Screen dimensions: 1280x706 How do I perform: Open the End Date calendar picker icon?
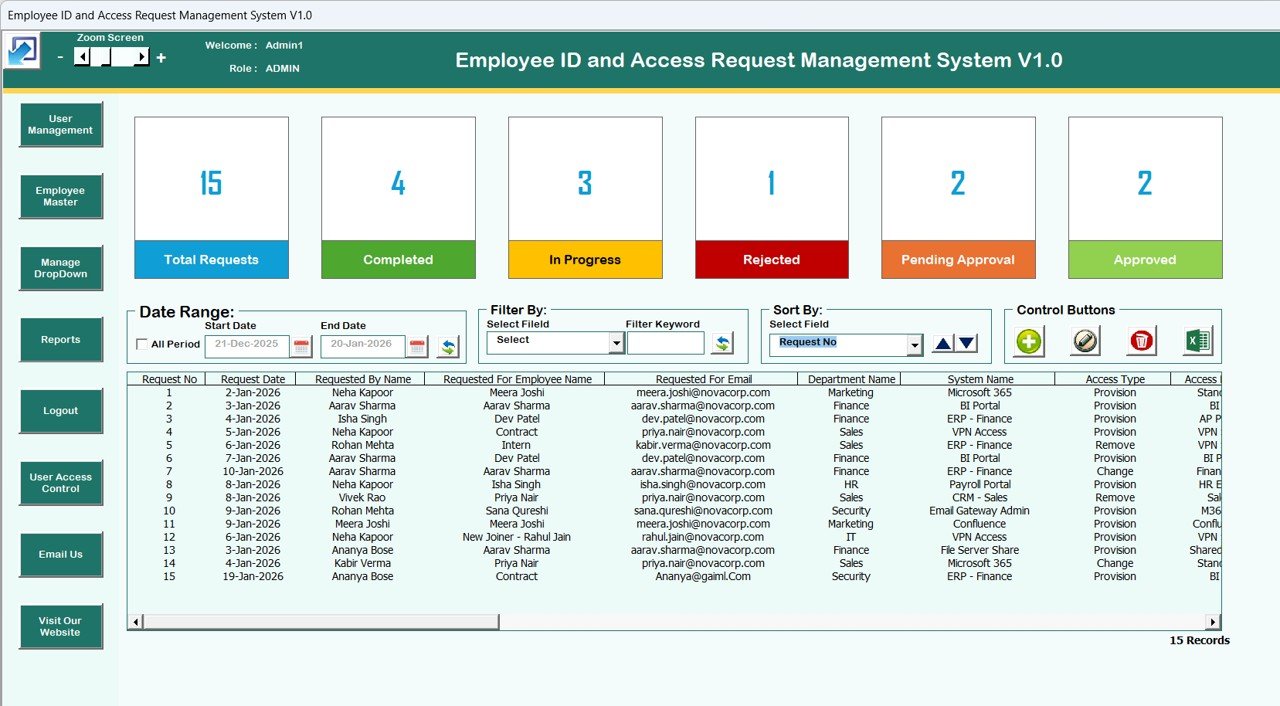[x=417, y=345]
